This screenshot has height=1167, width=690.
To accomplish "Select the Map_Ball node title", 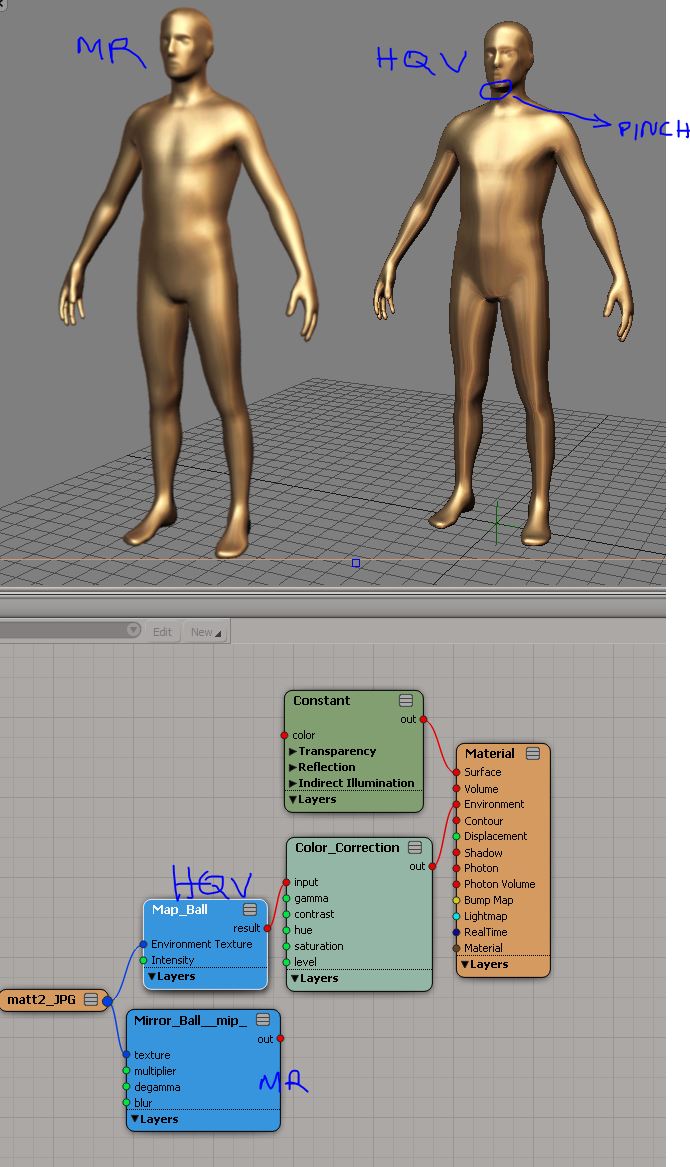I will (180, 910).
